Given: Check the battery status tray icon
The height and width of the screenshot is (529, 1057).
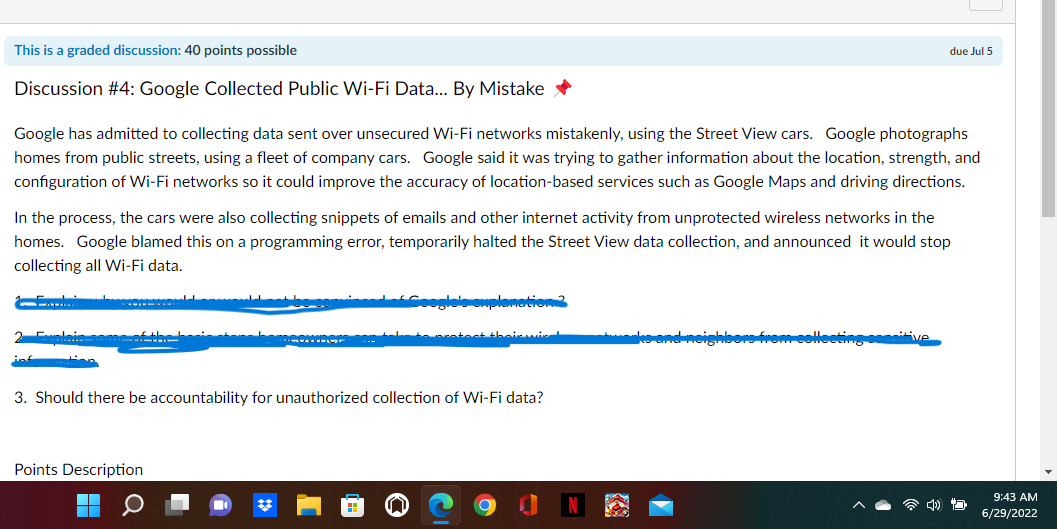Looking at the screenshot, I should tap(959, 505).
